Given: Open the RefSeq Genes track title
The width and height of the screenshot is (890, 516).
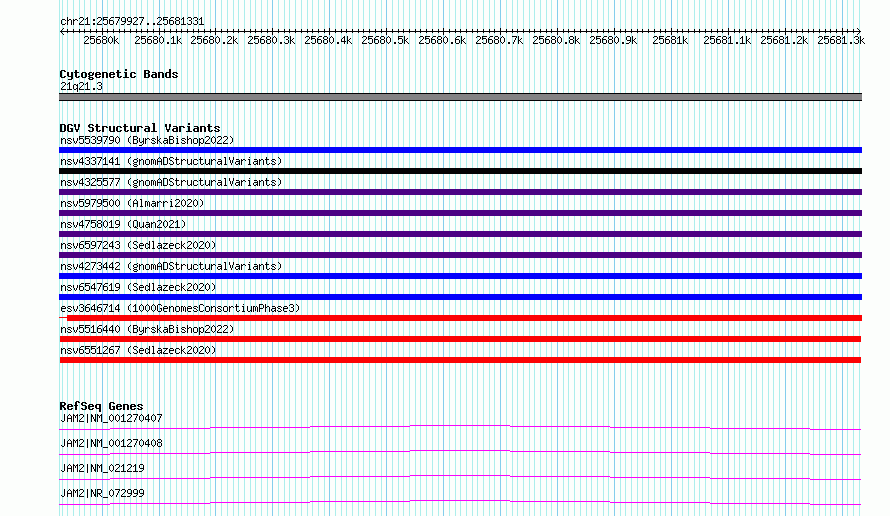Looking at the screenshot, I should tap(101, 406).
